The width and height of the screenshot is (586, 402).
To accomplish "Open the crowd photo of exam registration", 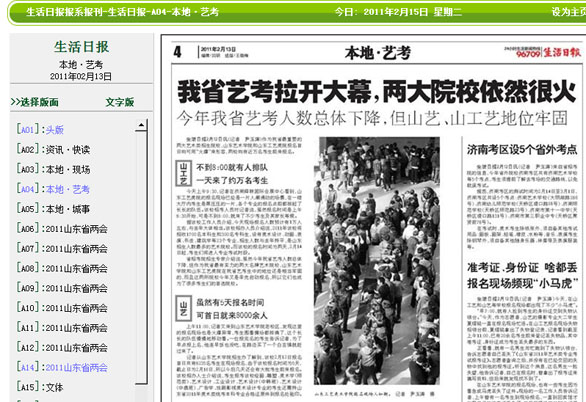I will 376,261.
